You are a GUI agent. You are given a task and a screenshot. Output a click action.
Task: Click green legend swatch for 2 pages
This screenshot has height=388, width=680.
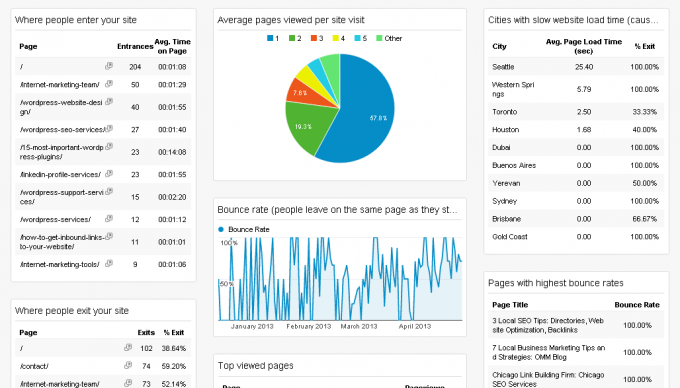click(x=292, y=38)
